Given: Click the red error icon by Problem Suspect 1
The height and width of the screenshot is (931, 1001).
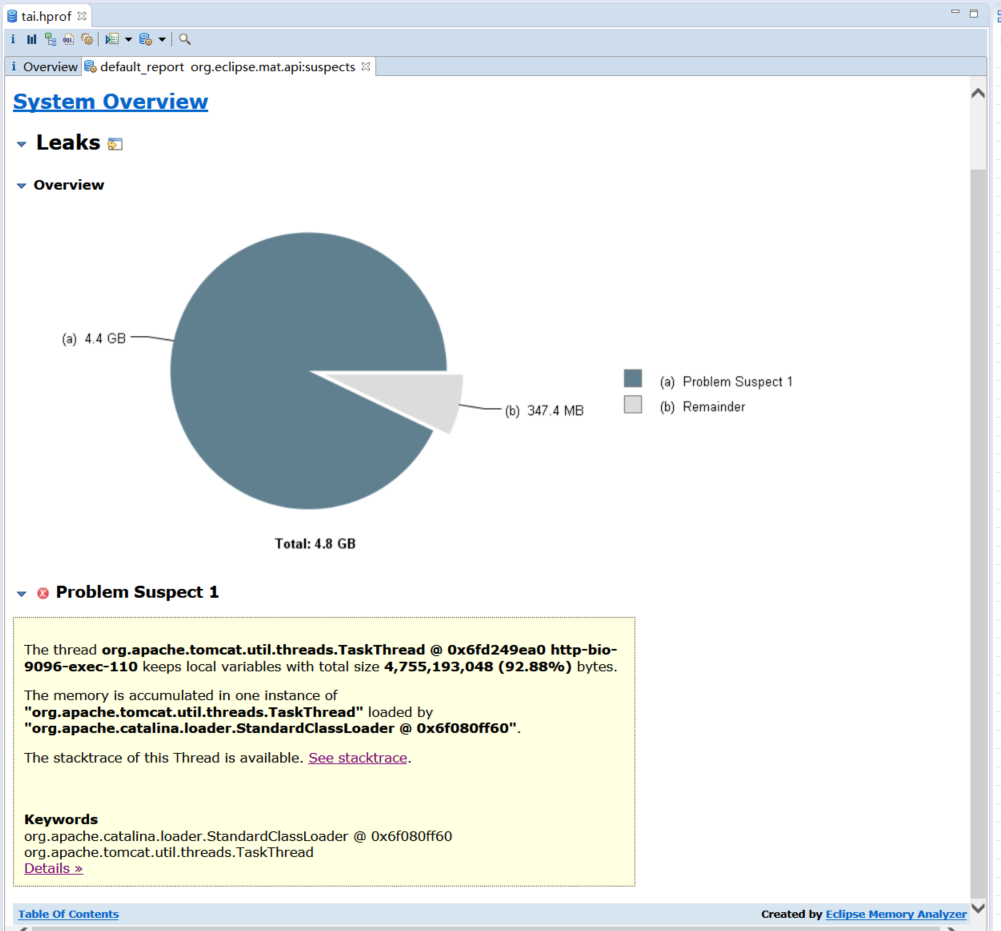Looking at the screenshot, I should (43, 593).
